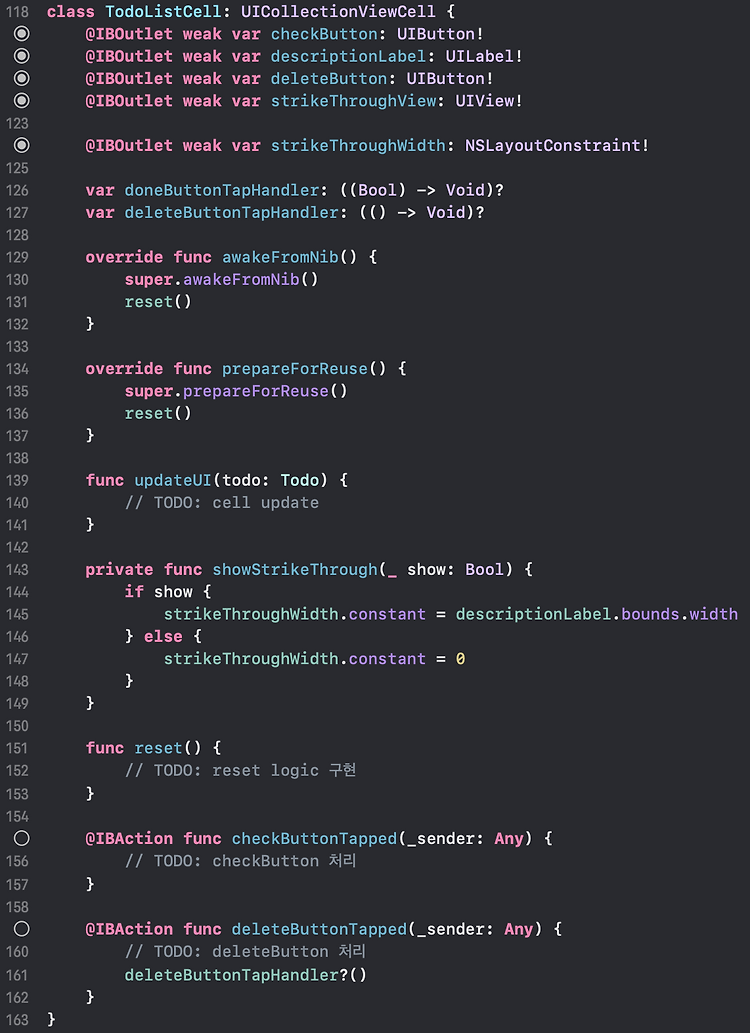Click the checkButtonTapped function name
The width and height of the screenshot is (750, 1033).
coord(314,839)
